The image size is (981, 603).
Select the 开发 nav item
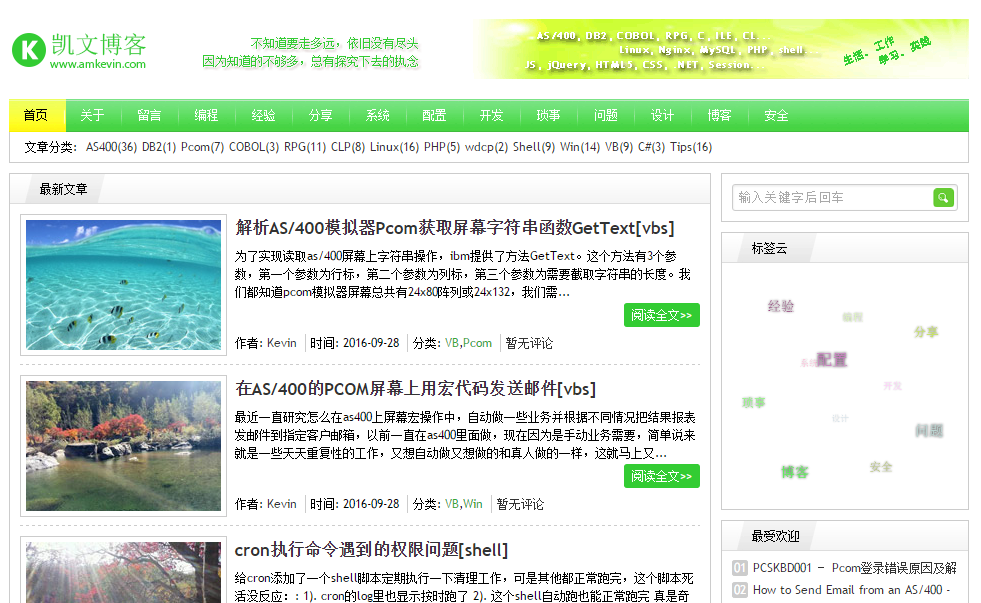(x=492, y=115)
